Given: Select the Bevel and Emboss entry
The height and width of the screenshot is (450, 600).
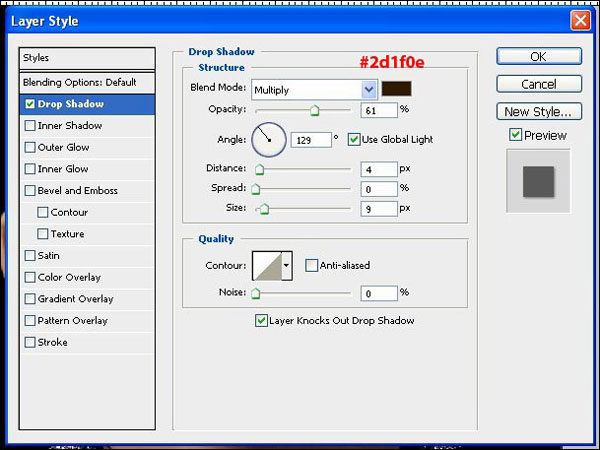Looking at the screenshot, I should point(77,191).
